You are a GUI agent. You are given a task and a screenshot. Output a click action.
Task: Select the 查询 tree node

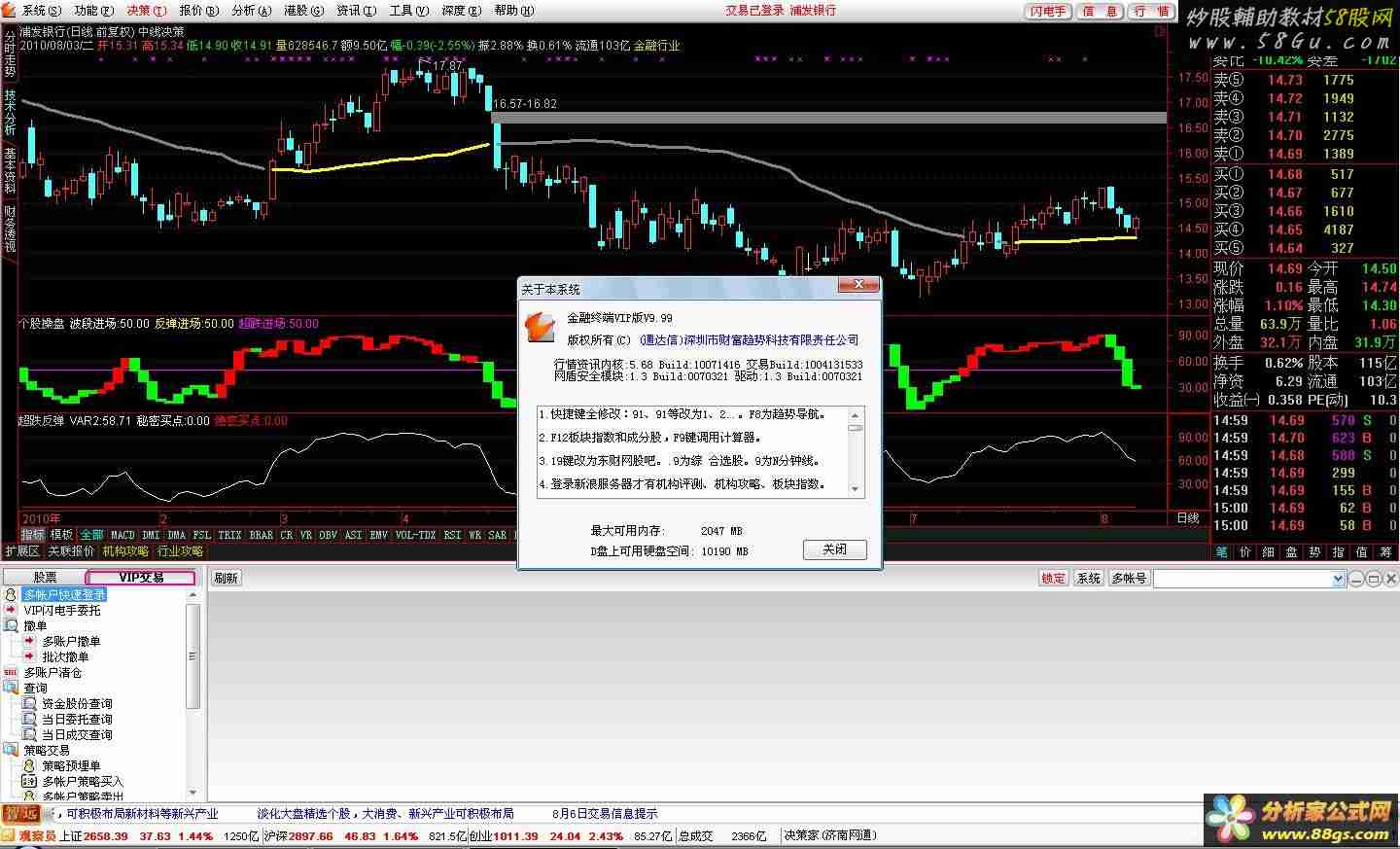[x=35, y=688]
